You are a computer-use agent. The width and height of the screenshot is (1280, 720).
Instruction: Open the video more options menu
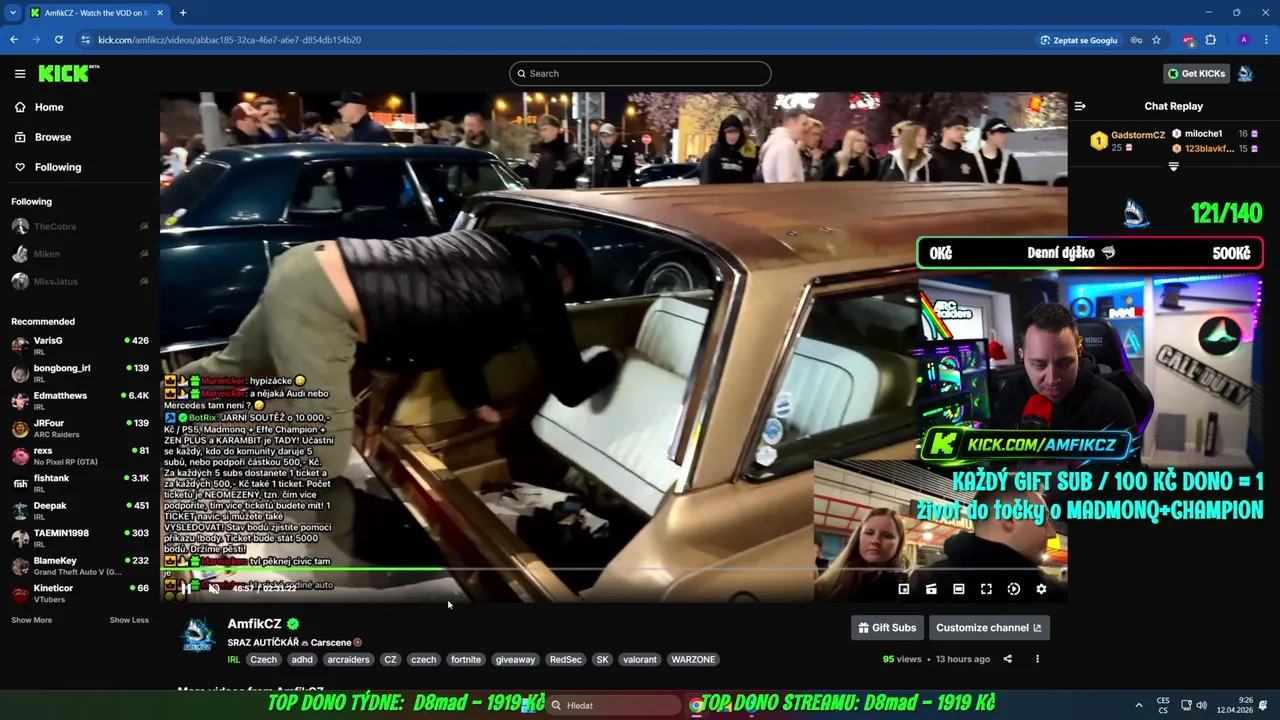[1037, 659]
